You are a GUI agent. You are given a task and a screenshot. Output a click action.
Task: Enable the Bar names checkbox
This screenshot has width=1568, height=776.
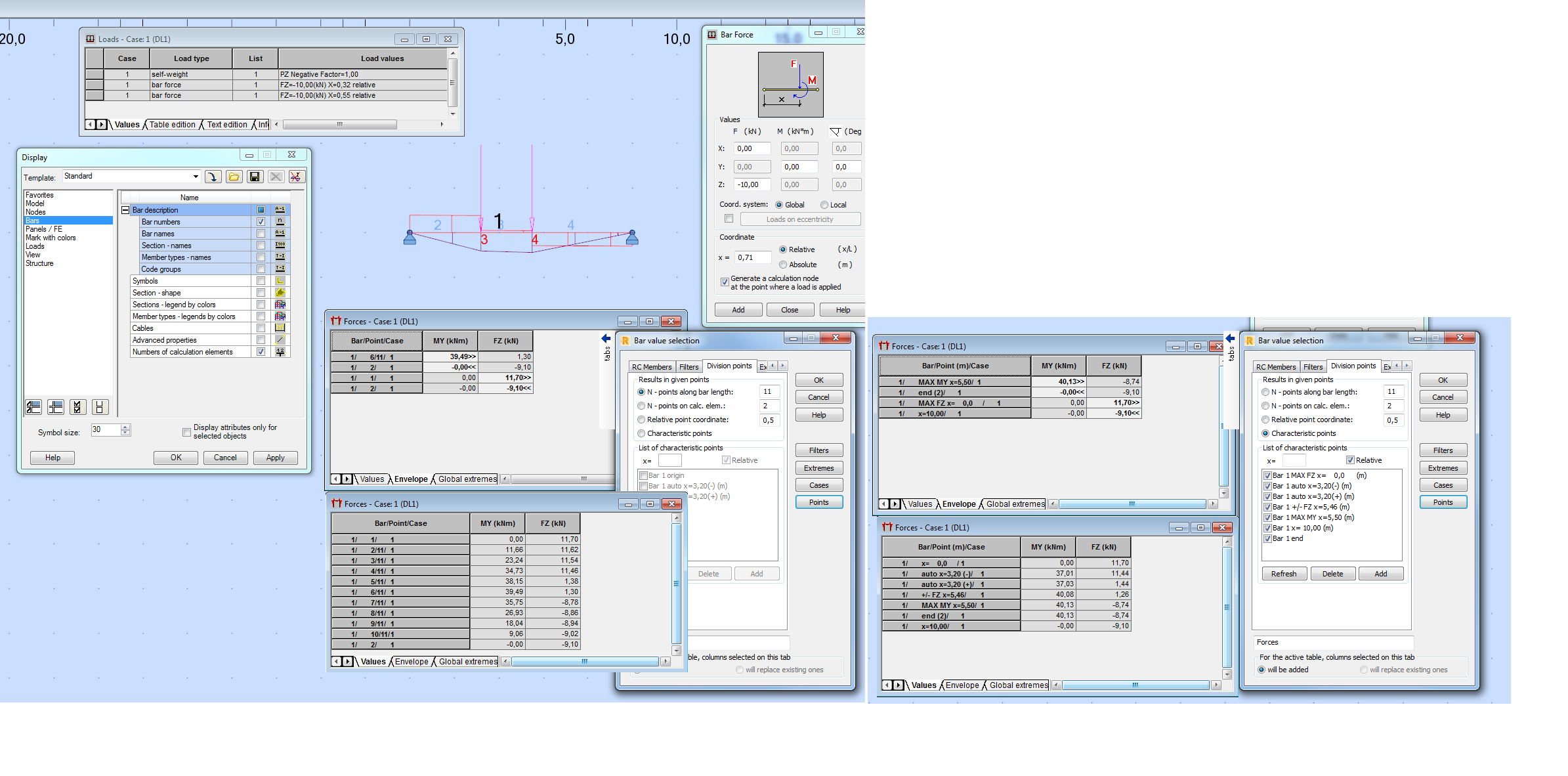click(x=261, y=233)
